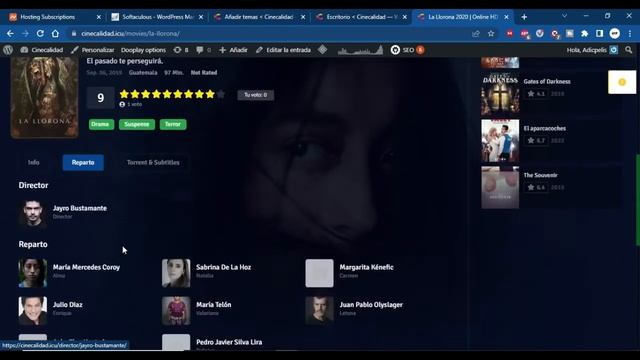The width and height of the screenshot is (640, 360).
Task: Open The Souvenir sidebar movie
Action: (x=540, y=176)
